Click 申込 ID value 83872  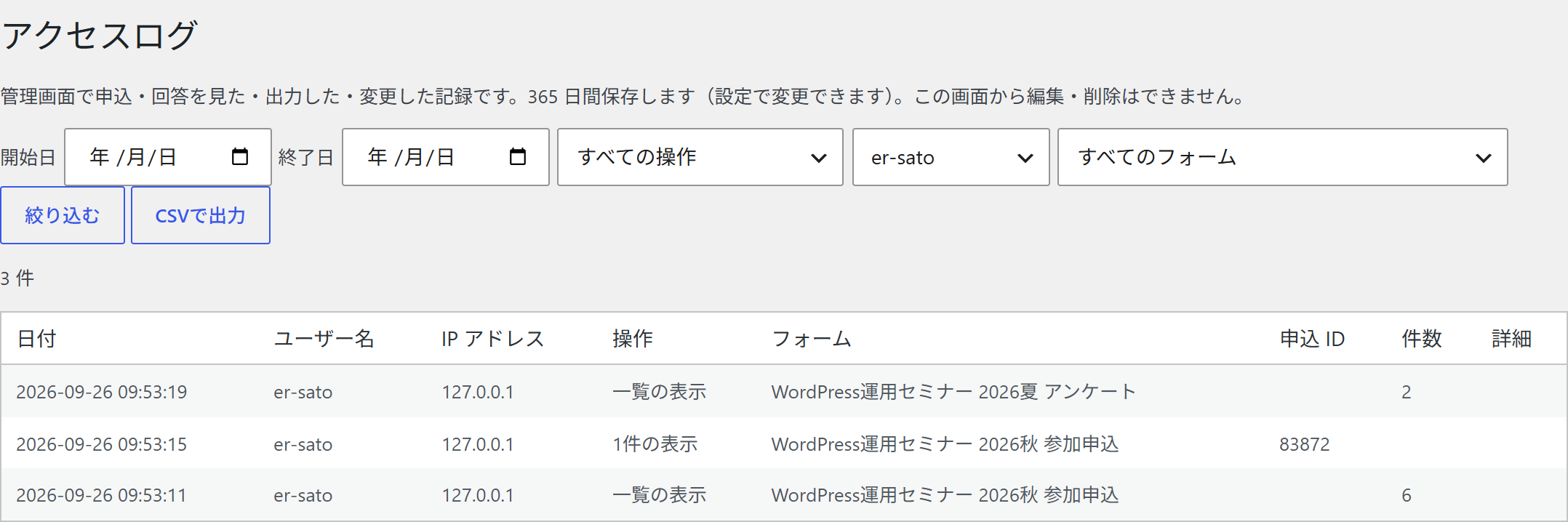pos(1305,444)
